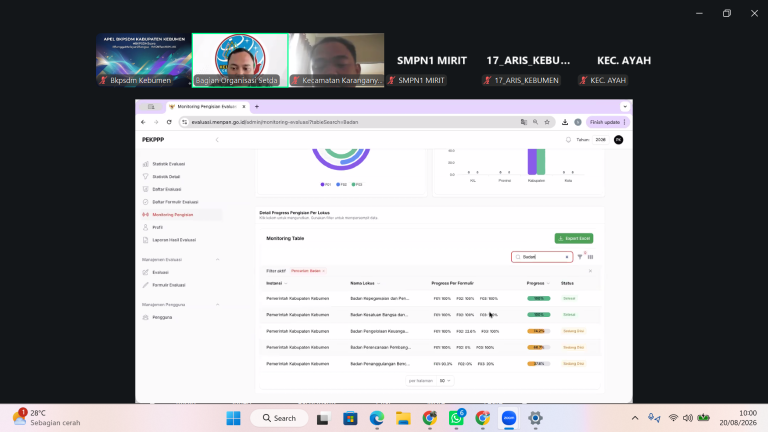Open Evaluasi under Manajemen Evaluasi
Screen dimensions: 768x432
click(160, 272)
